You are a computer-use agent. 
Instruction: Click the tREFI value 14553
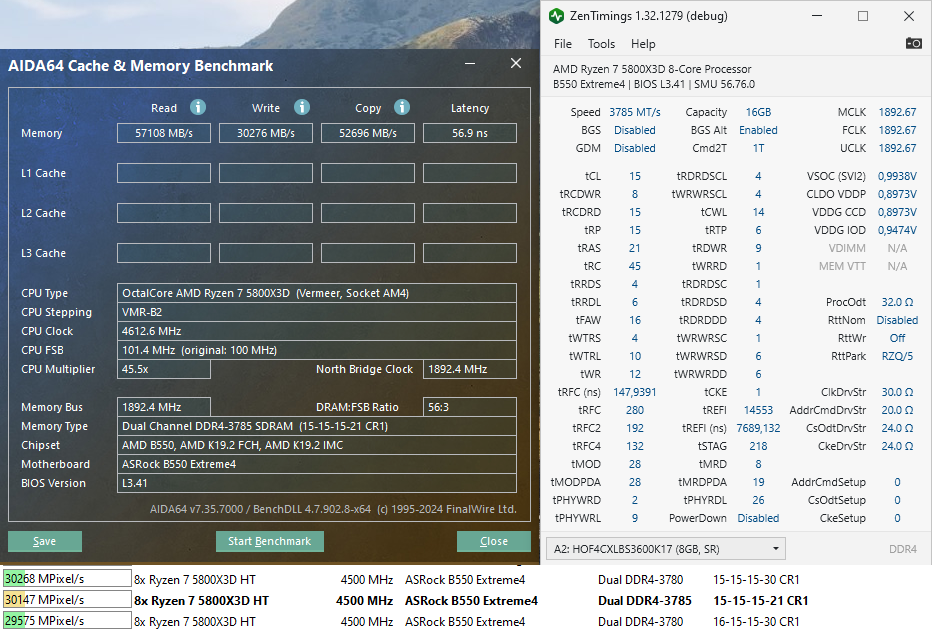click(x=758, y=410)
